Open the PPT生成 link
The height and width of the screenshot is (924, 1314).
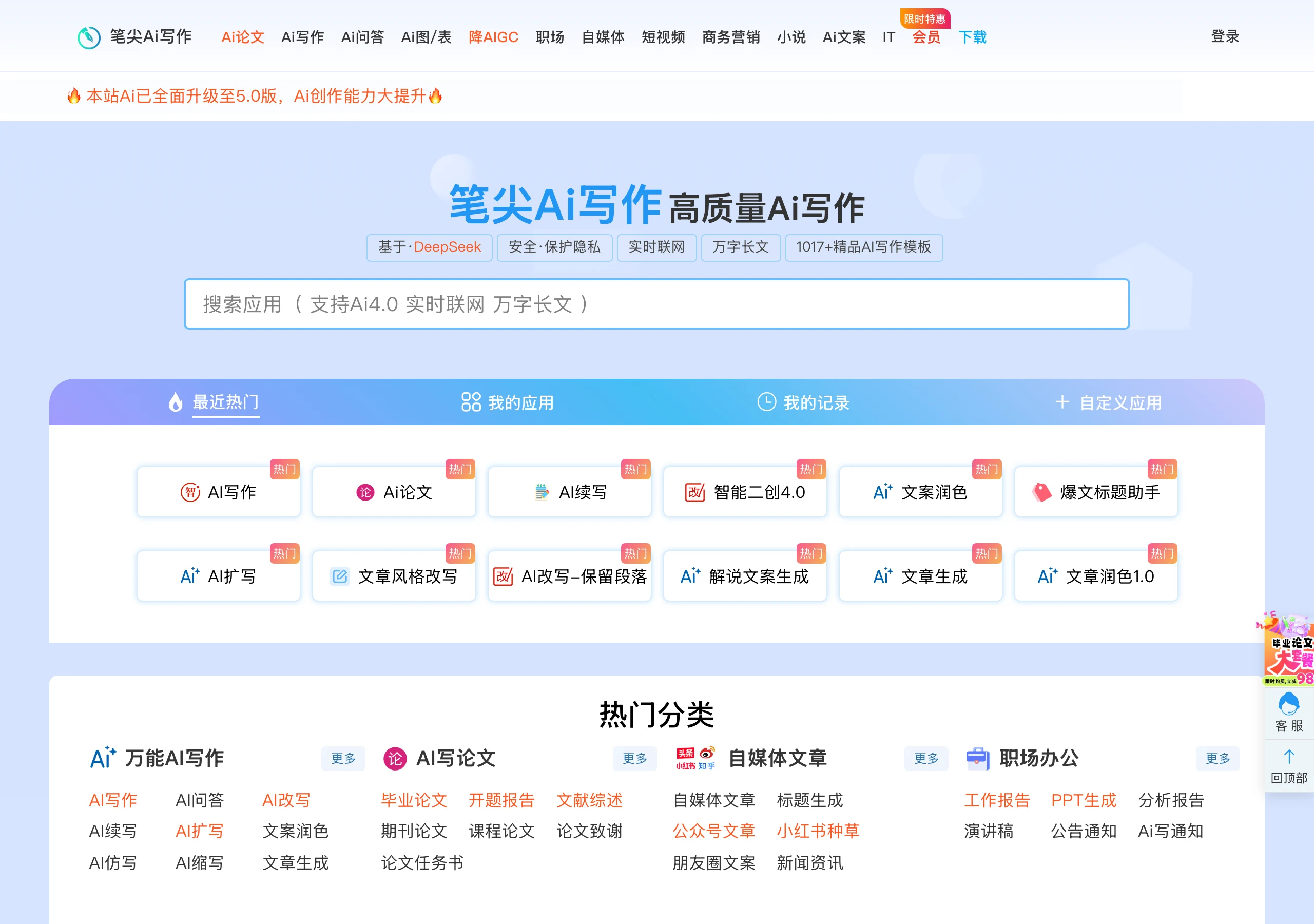pos(1084,800)
